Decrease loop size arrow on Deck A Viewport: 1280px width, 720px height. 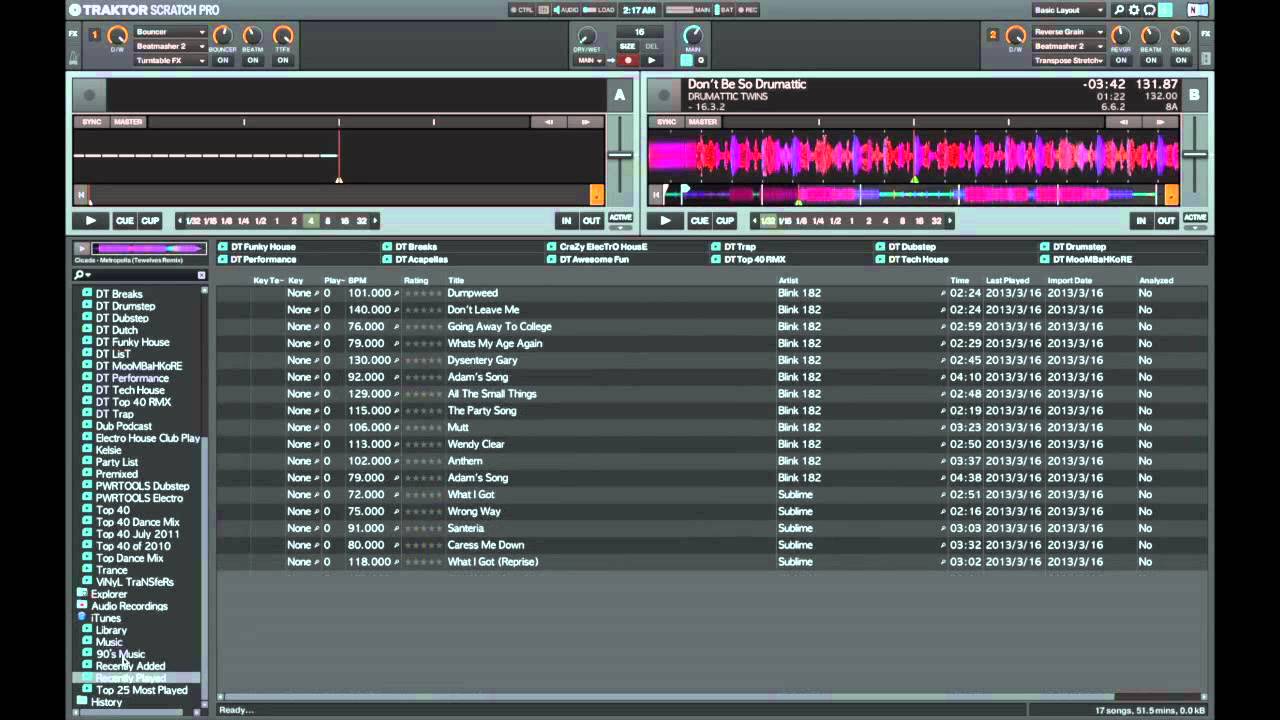point(180,221)
